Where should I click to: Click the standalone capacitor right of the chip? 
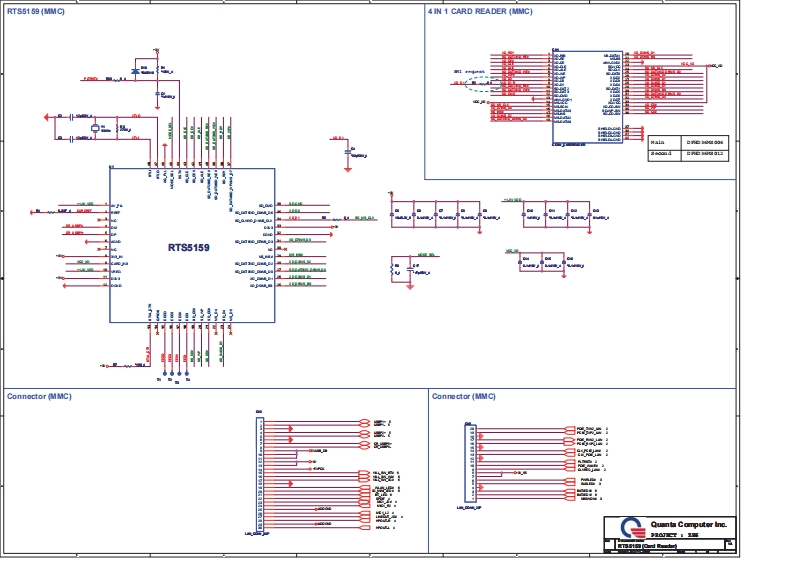pyautogui.click(x=347, y=153)
